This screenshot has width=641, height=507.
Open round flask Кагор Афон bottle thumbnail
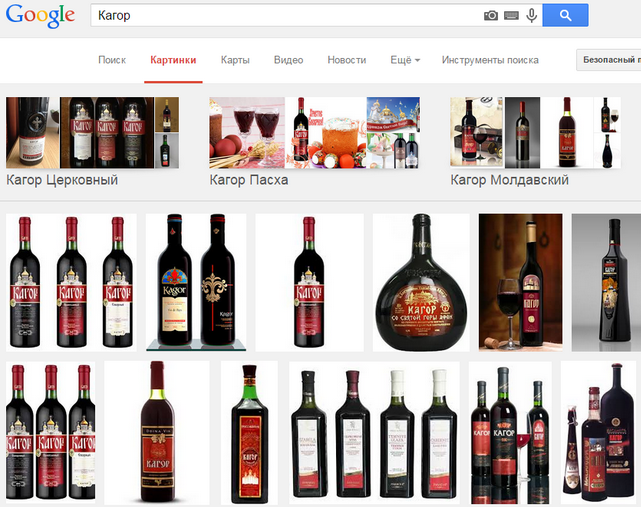[x=421, y=282]
